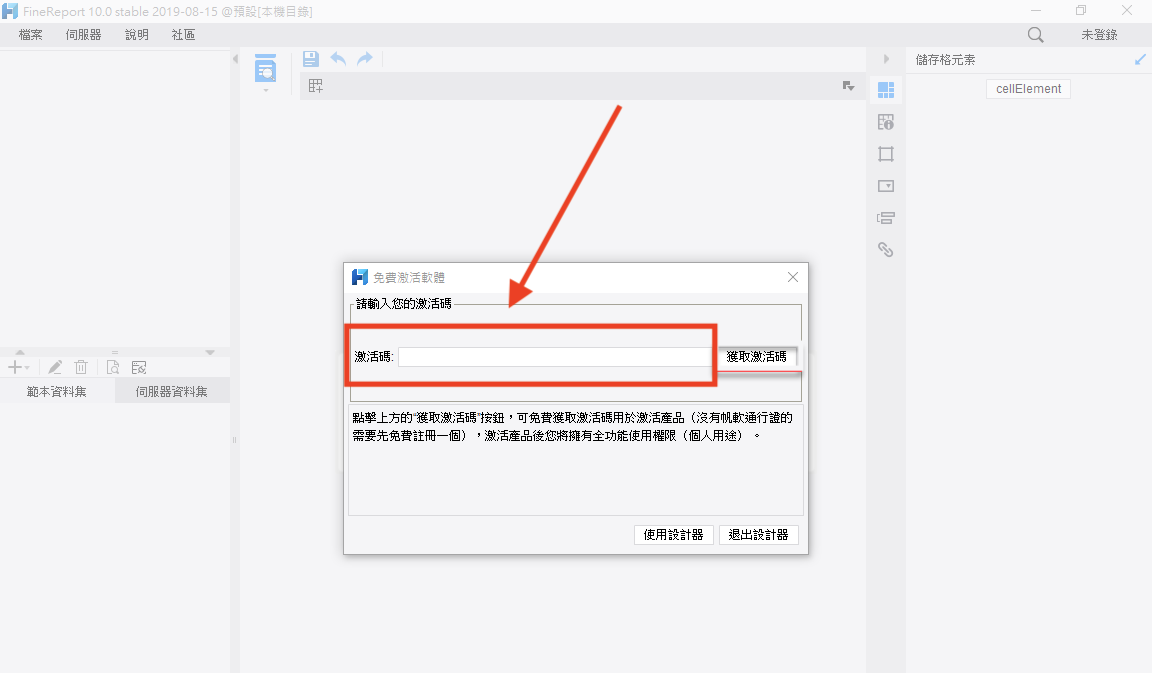1152x673 pixels.
Task: Open the 檔案 menu
Action: click(x=30, y=35)
